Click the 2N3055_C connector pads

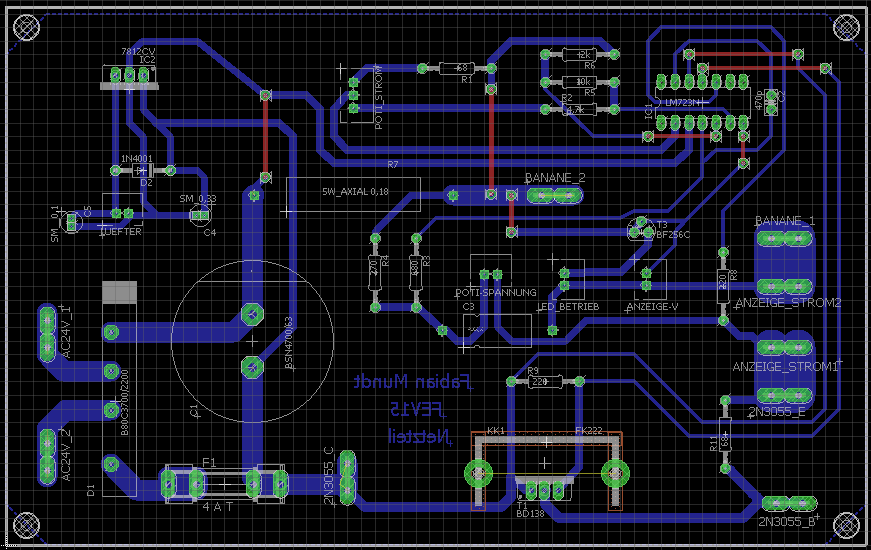[347, 478]
